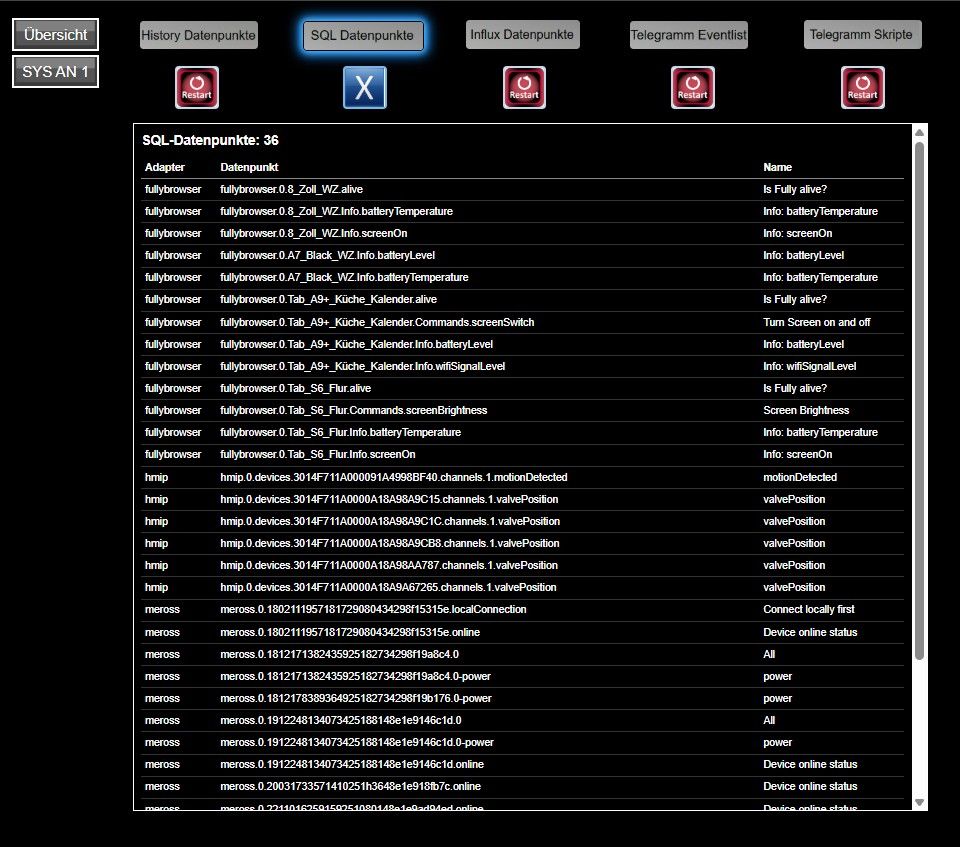Select Tab_A9+_Küche_Kalender.Info.batteryLevel row
Image resolution: width=960 pixels, height=847 pixels.
(522, 344)
